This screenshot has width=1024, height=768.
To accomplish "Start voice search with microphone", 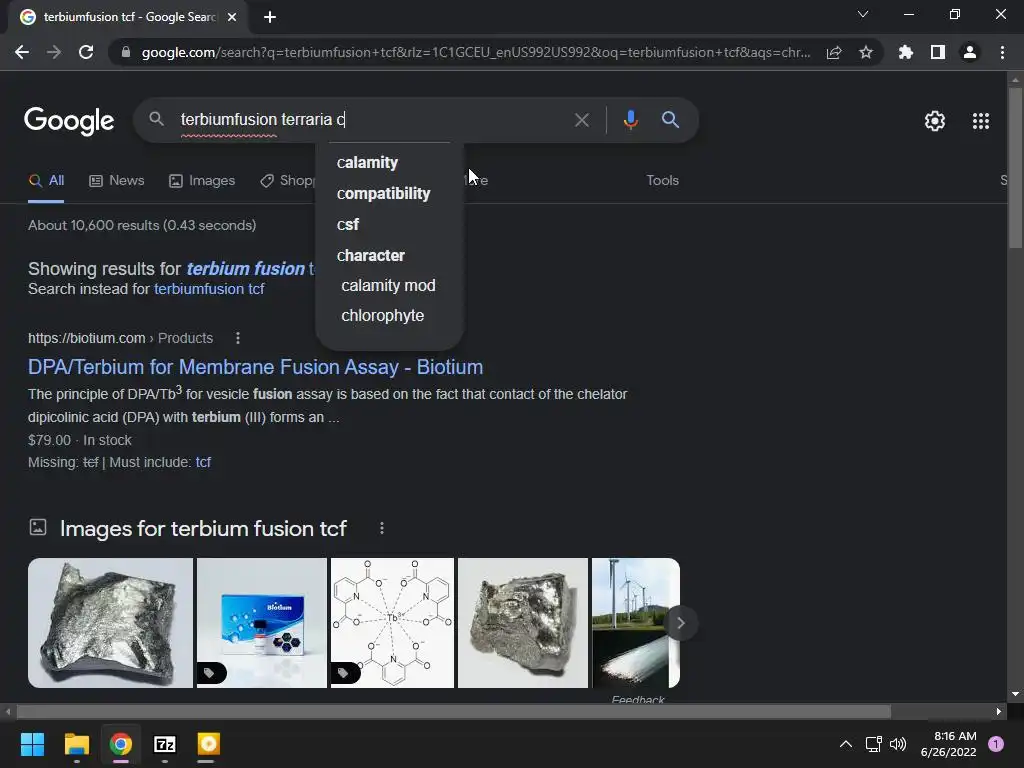I will (630, 120).
